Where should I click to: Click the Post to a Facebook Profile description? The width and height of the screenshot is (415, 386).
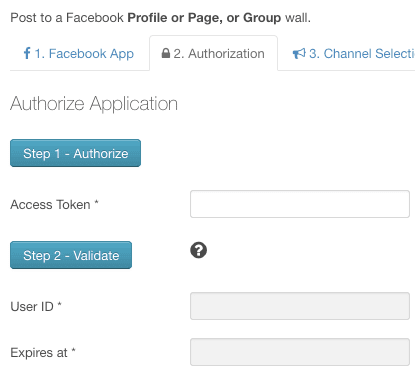160,18
